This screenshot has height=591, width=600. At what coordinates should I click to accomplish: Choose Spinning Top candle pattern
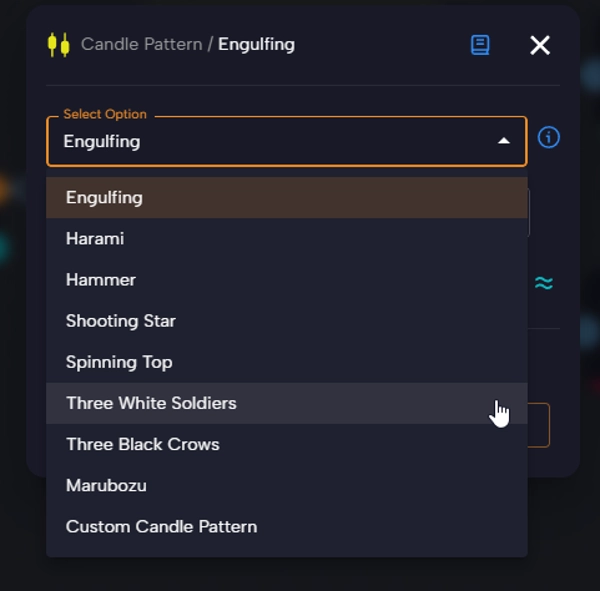pos(119,362)
